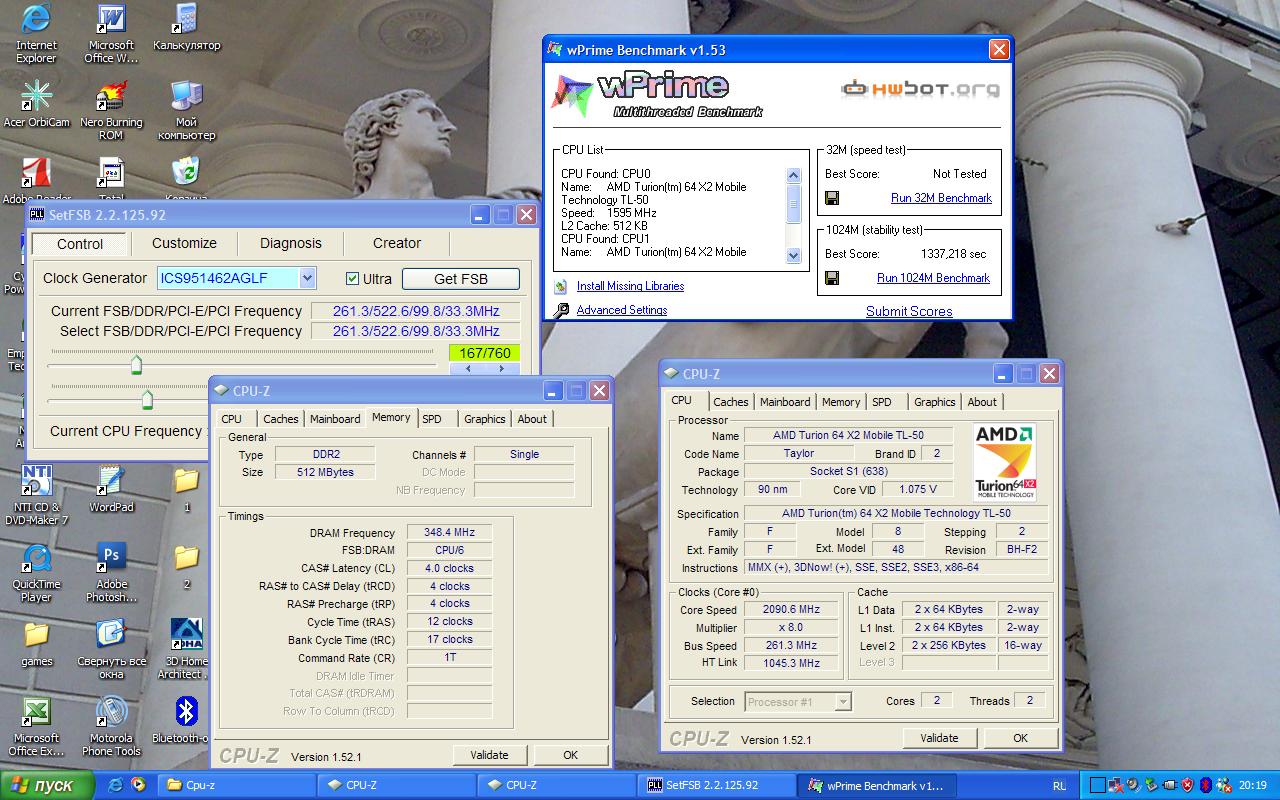Launch 3D Home Architect shortcut
This screenshot has width=1280, height=800.
[186, 649]
